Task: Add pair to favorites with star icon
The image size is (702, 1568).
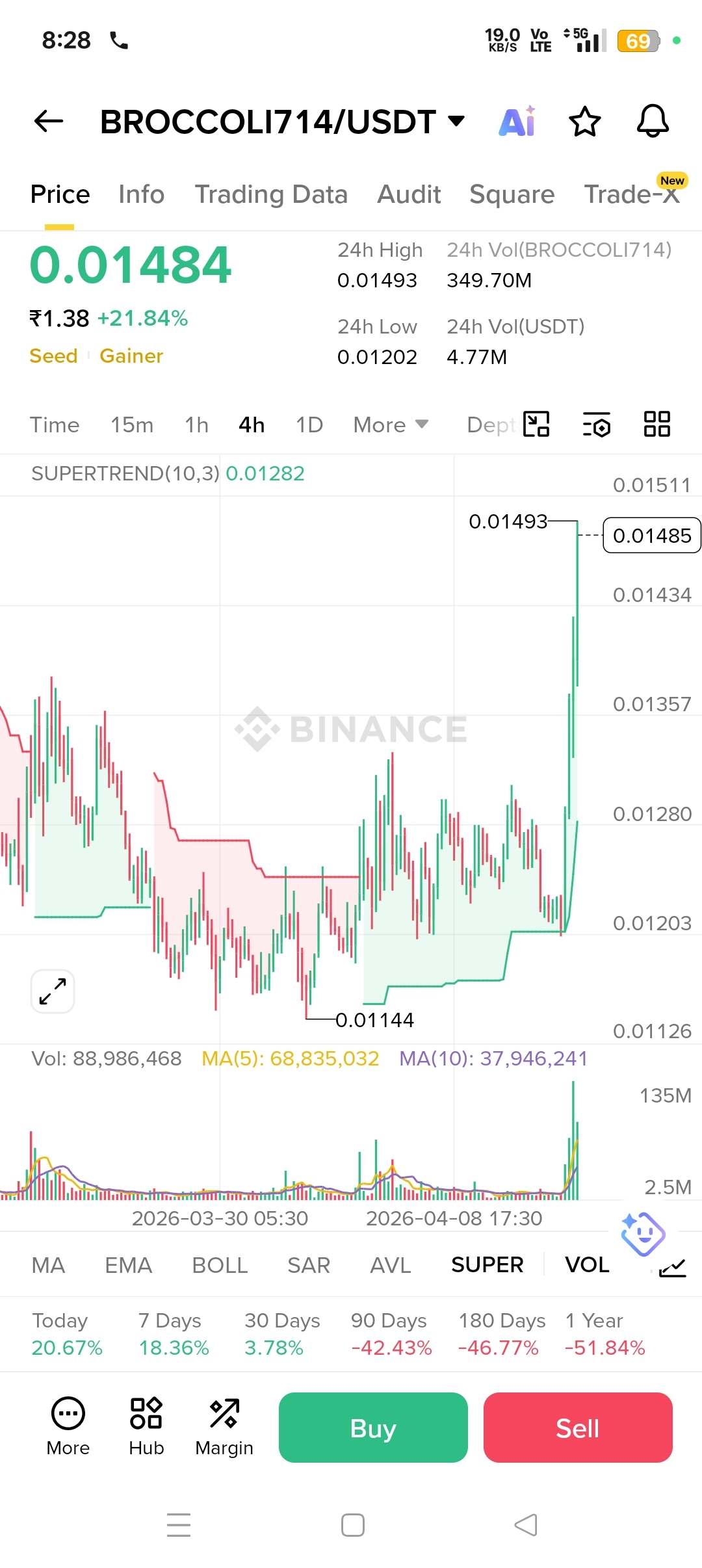Action: tap(584, 121)
